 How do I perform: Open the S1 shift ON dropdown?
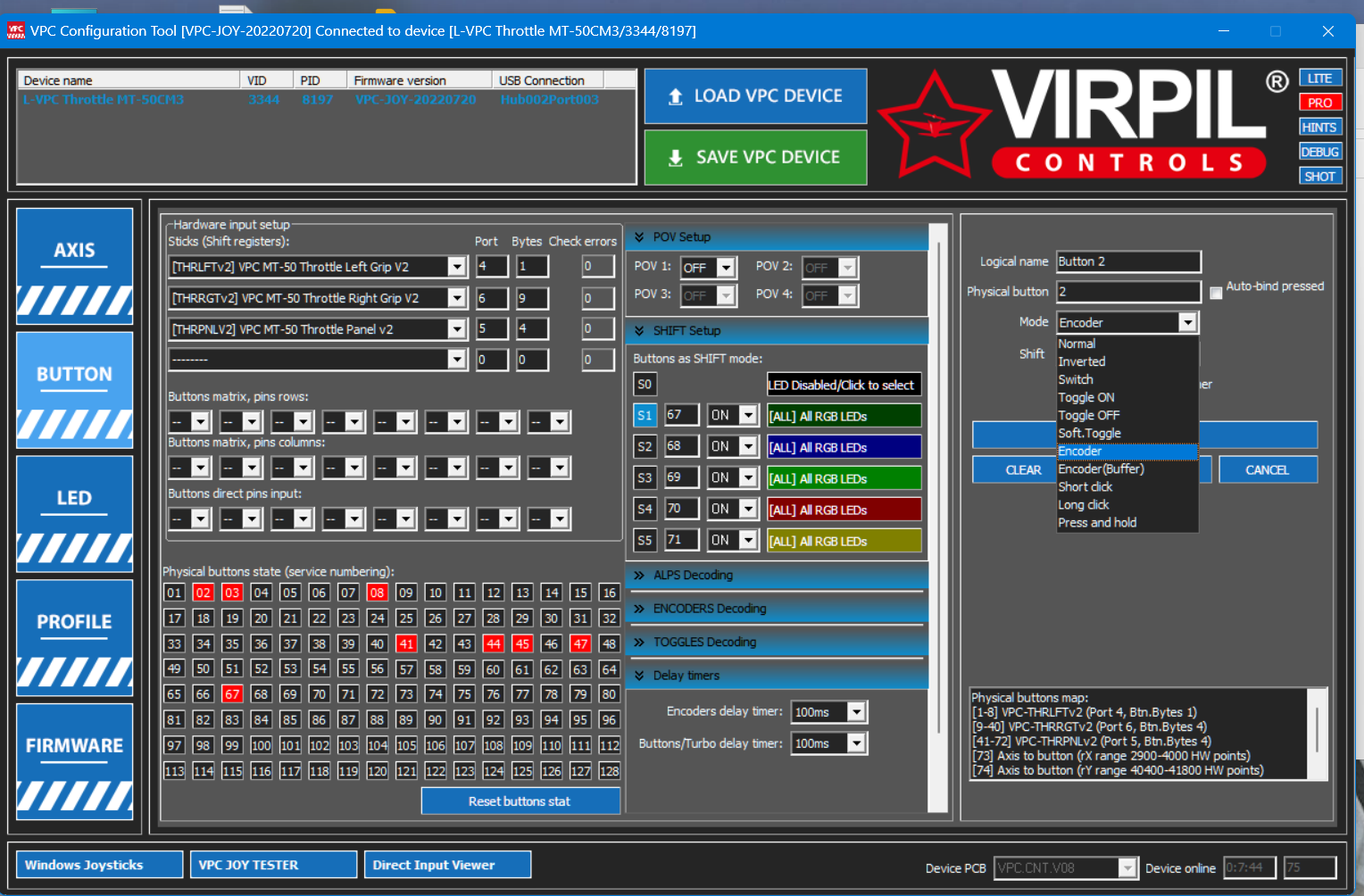tap(749, 416)
